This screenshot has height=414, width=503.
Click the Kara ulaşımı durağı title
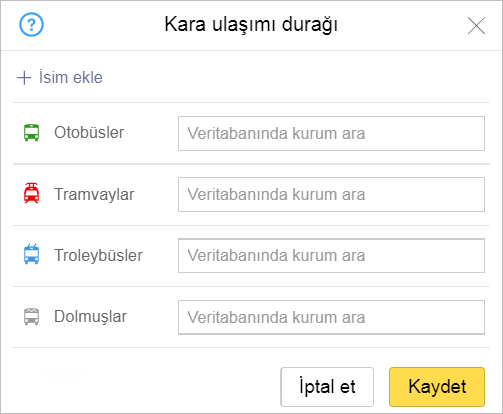pos(251,25)
